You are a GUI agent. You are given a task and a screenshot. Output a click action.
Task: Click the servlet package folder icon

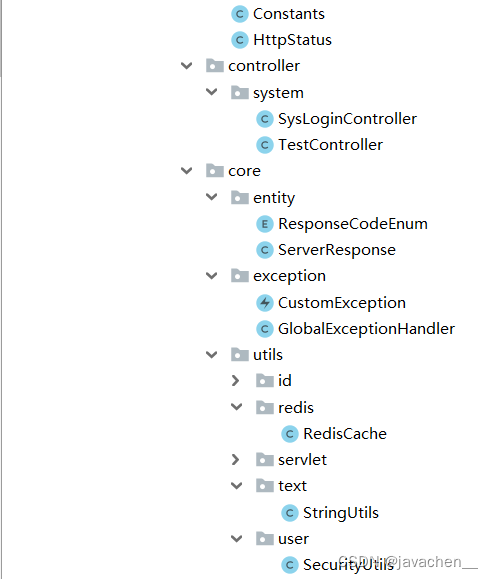coord(264,460)
